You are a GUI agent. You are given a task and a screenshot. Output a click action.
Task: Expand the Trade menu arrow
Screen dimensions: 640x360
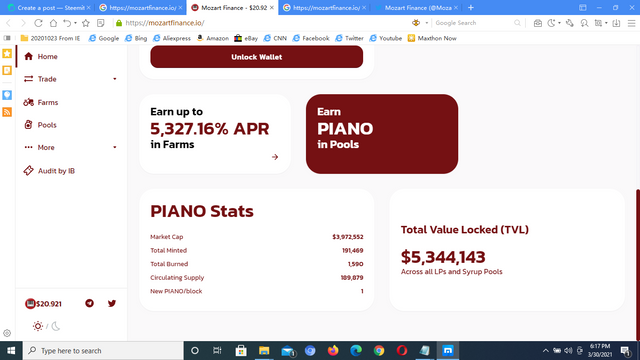(115, 79)
